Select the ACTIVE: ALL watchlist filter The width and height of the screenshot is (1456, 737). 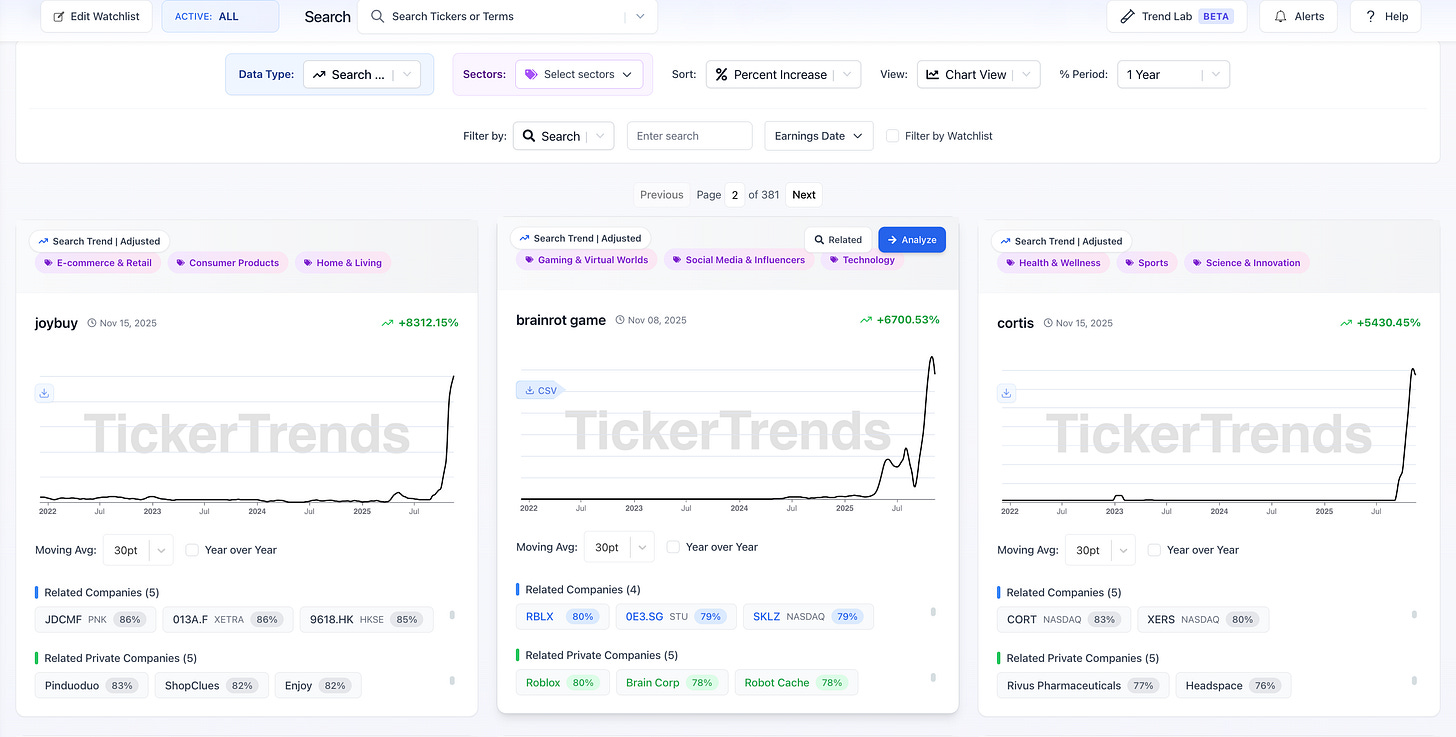[x=220, y=16]
